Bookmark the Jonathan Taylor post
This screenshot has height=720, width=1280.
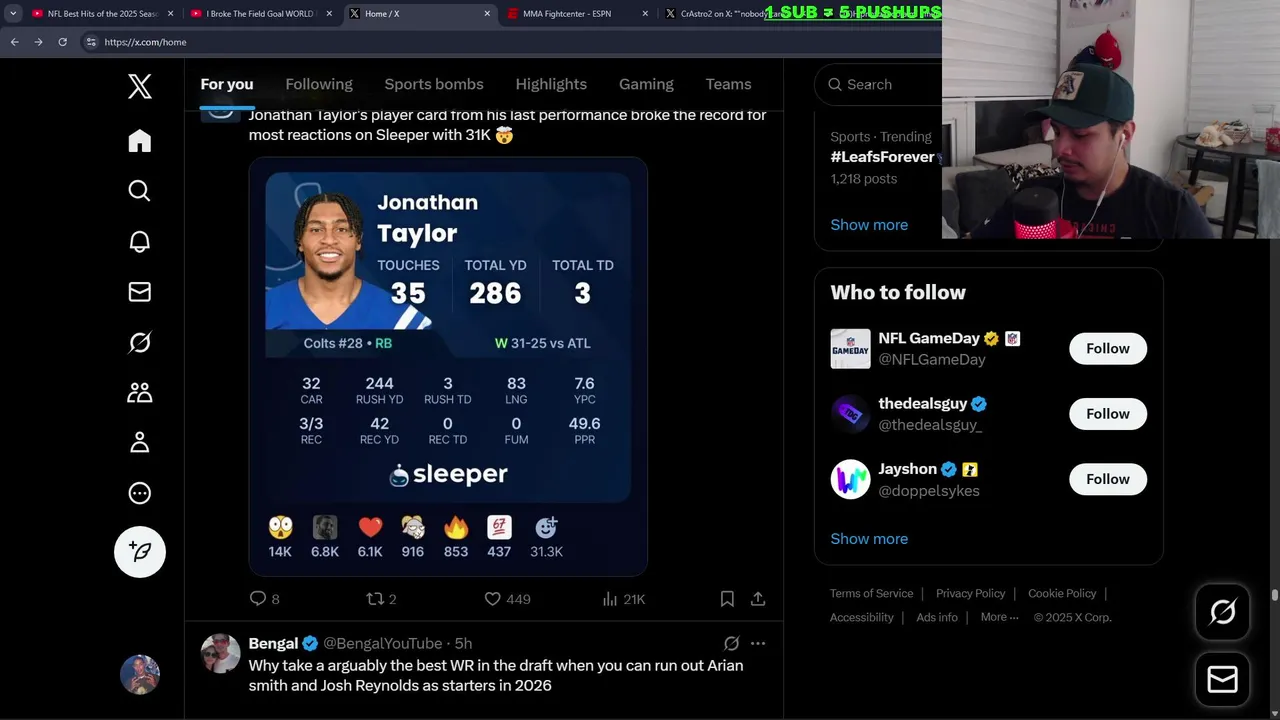tap(727, 599)
